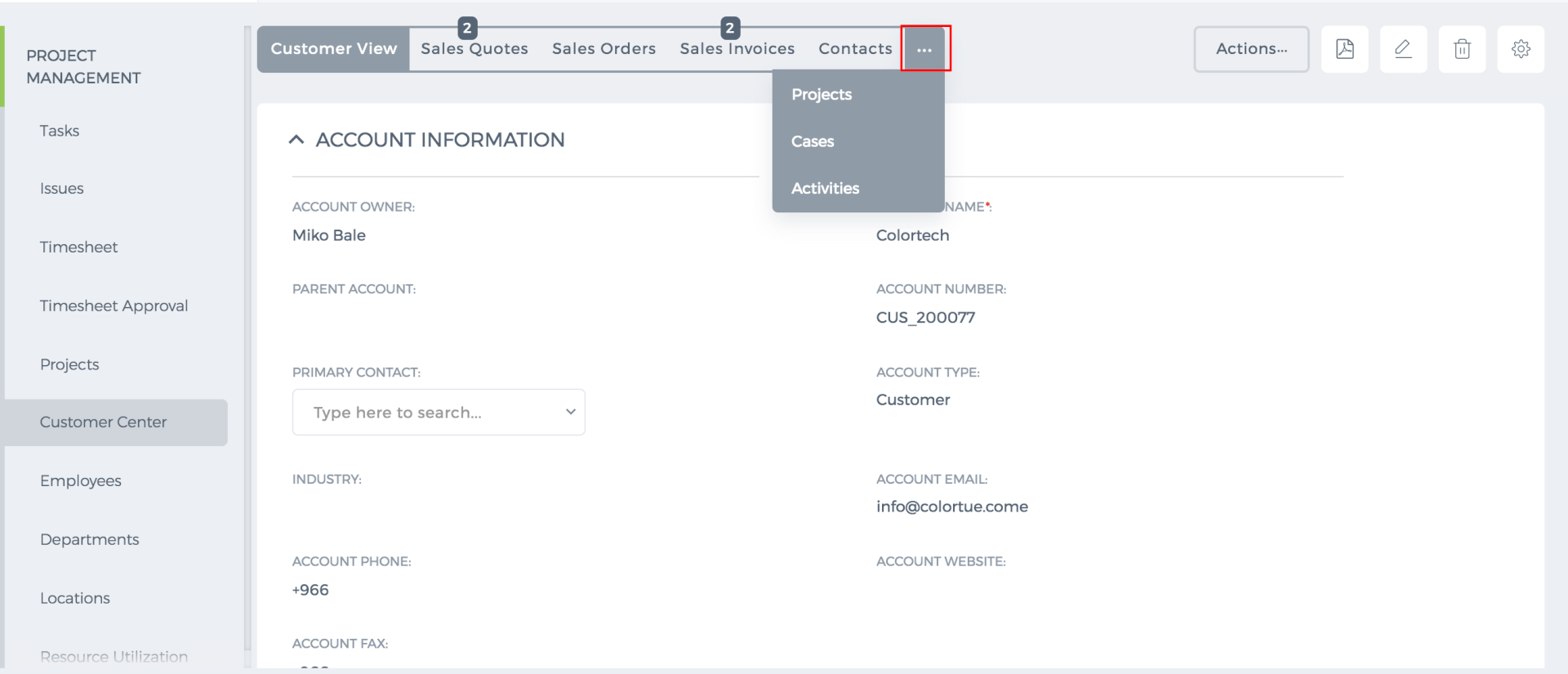This screenshot has width=1568, height=674.
Task: Open the Sales Invoices tab
Action: point(737,49)
